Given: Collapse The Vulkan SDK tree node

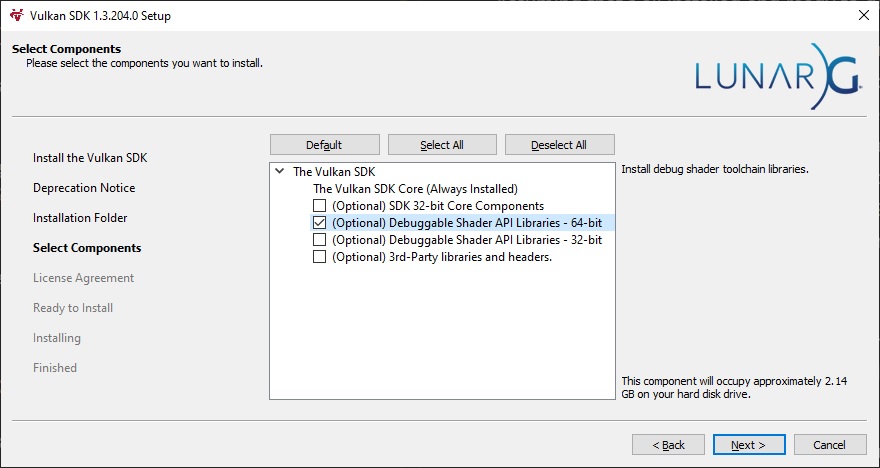Looking at the screenshot, I should (280, 171).
